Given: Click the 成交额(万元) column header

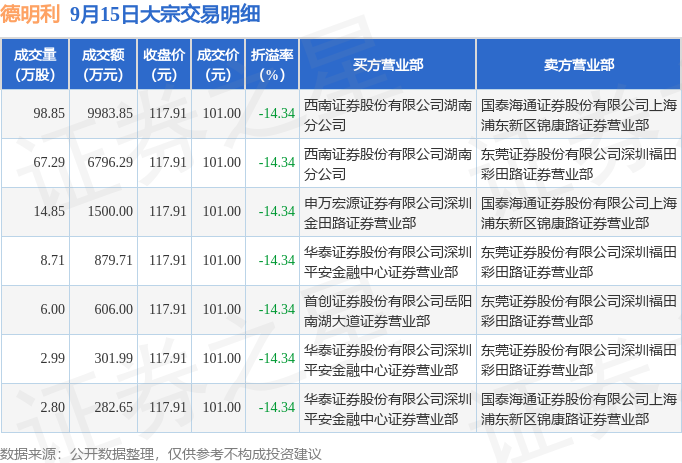Looking at the screenshot, I should (x=103, y=65).
